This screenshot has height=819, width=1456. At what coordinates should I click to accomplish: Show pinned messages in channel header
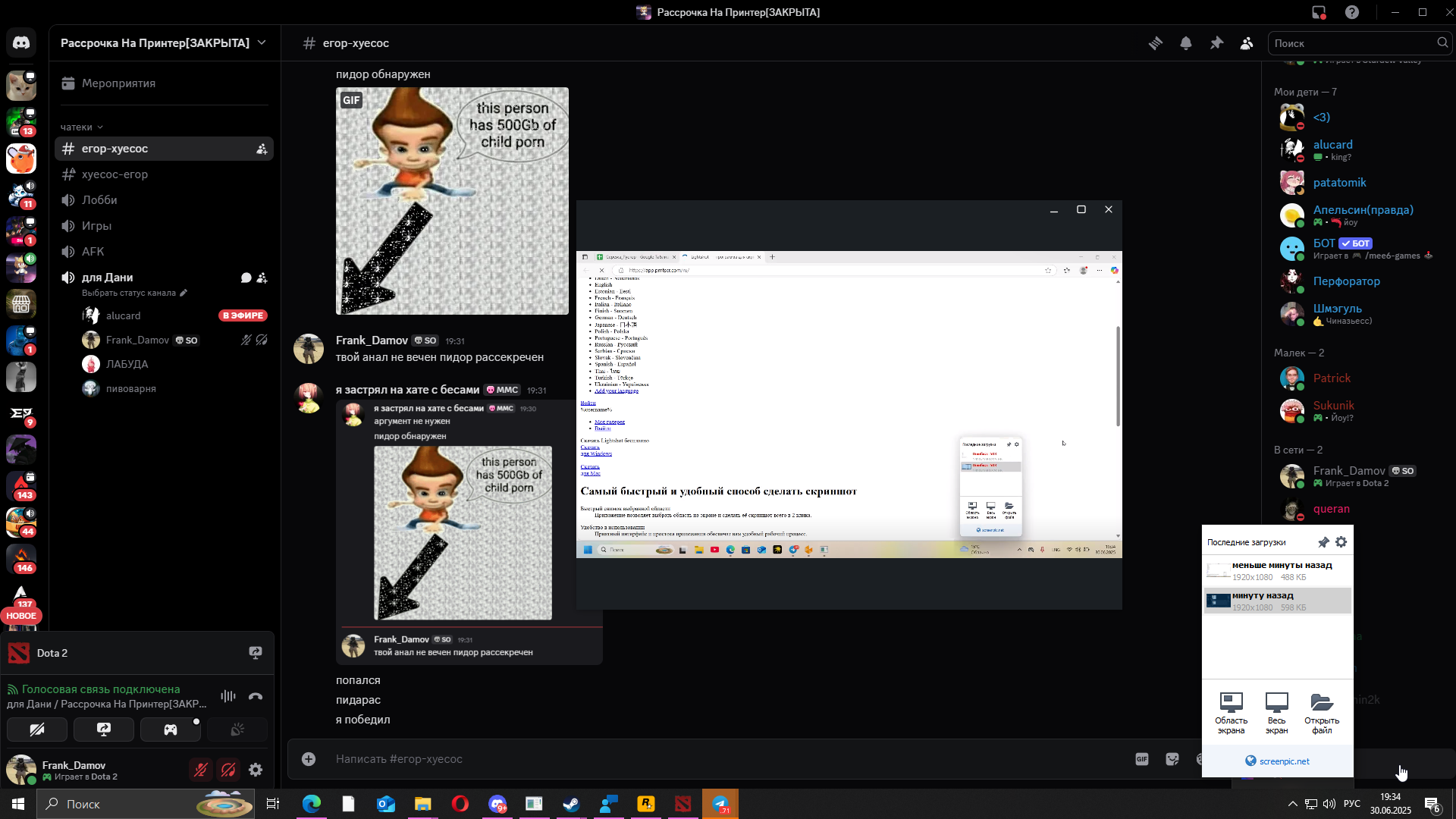coord(1216,43)
